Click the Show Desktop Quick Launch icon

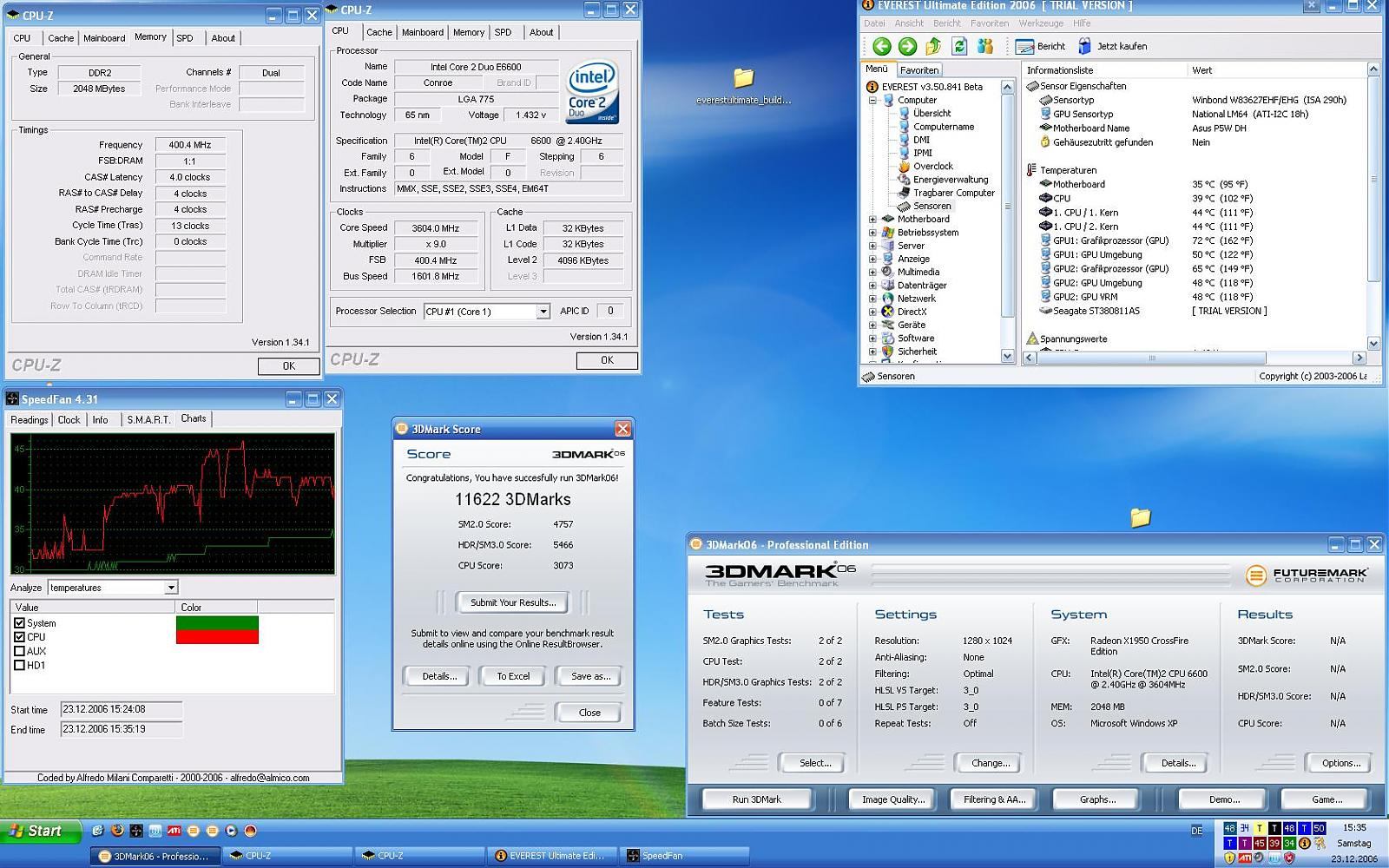click(98, 831)
